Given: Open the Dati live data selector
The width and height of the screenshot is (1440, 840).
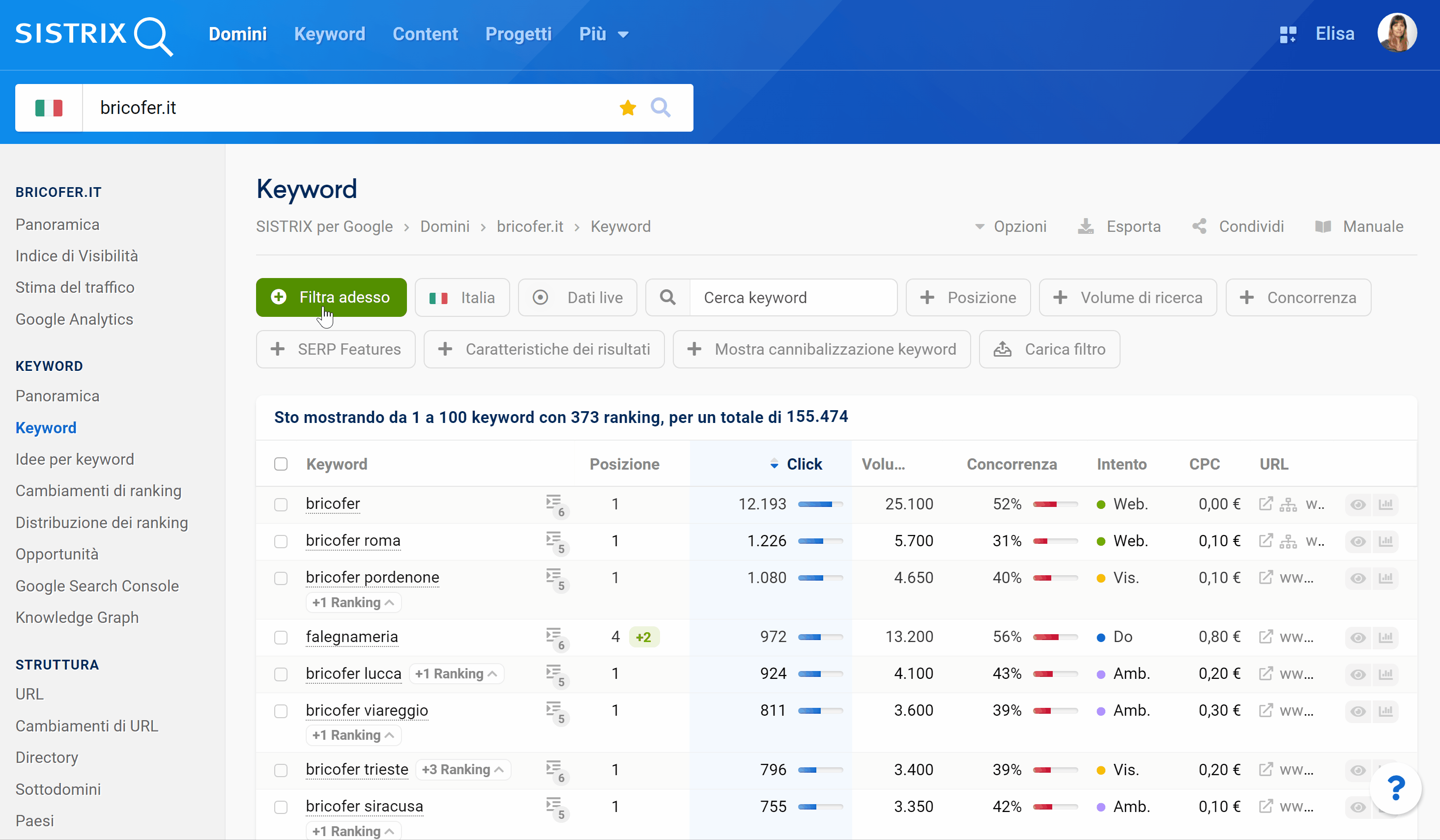Looking at the screenshot, I should click(x=577, y=298).
